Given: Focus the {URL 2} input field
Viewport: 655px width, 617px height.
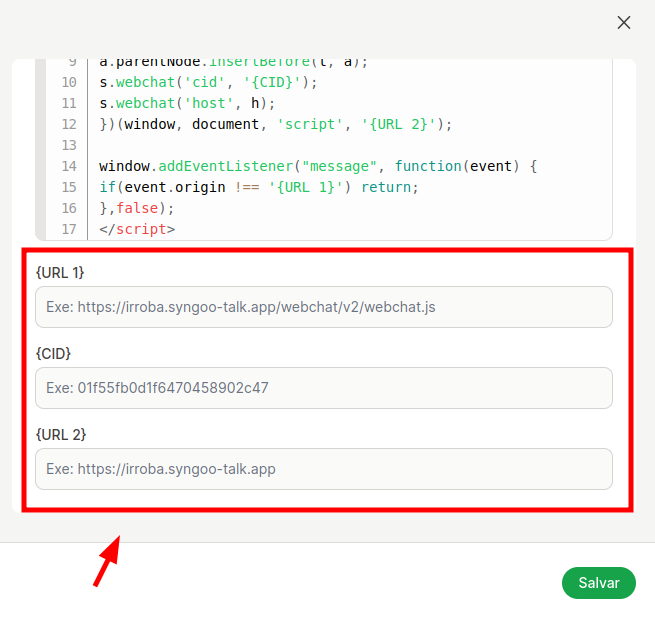Looking at the screenshot, I should tap(324, 469).
